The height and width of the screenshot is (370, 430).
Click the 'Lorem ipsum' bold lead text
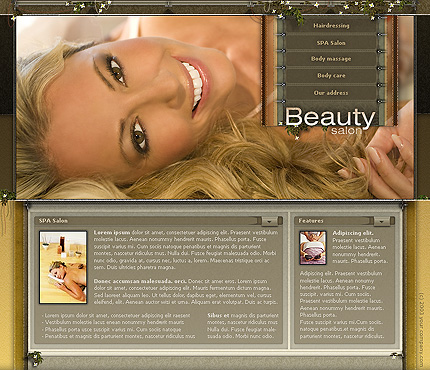pyautogui.click(x=112, y=232)
